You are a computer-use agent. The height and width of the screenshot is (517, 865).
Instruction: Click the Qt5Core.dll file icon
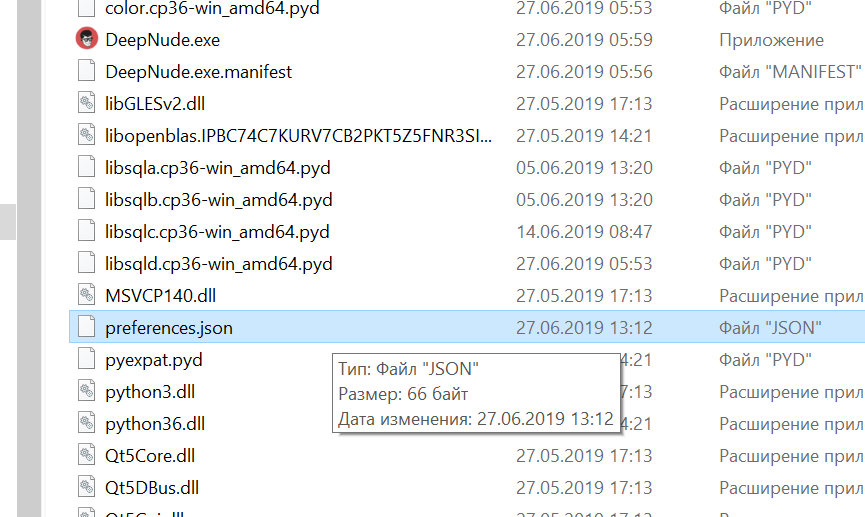coord(87,455)
